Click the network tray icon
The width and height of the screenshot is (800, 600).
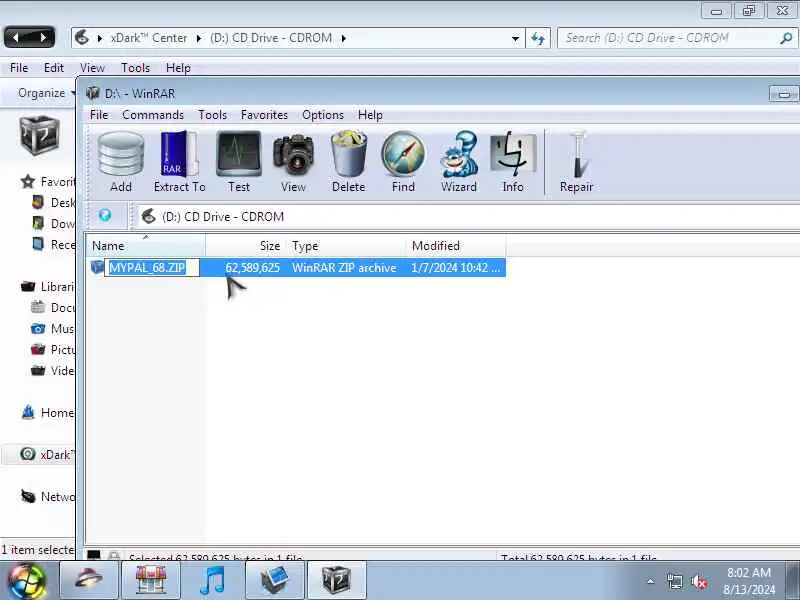(674, 582)
